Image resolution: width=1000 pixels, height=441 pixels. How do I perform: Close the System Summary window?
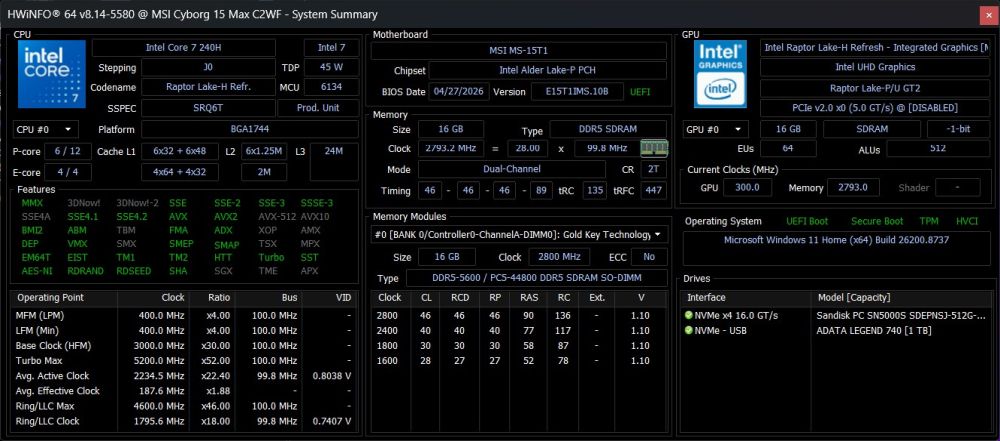[x=988, y=14]
